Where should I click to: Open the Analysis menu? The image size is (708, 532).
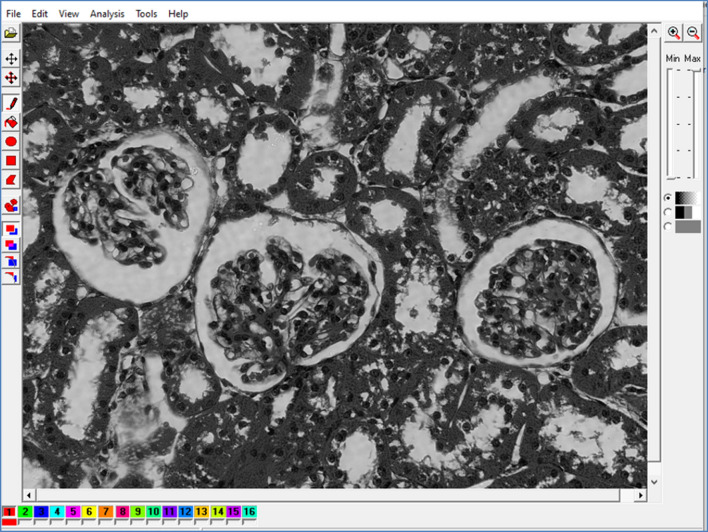107,14
